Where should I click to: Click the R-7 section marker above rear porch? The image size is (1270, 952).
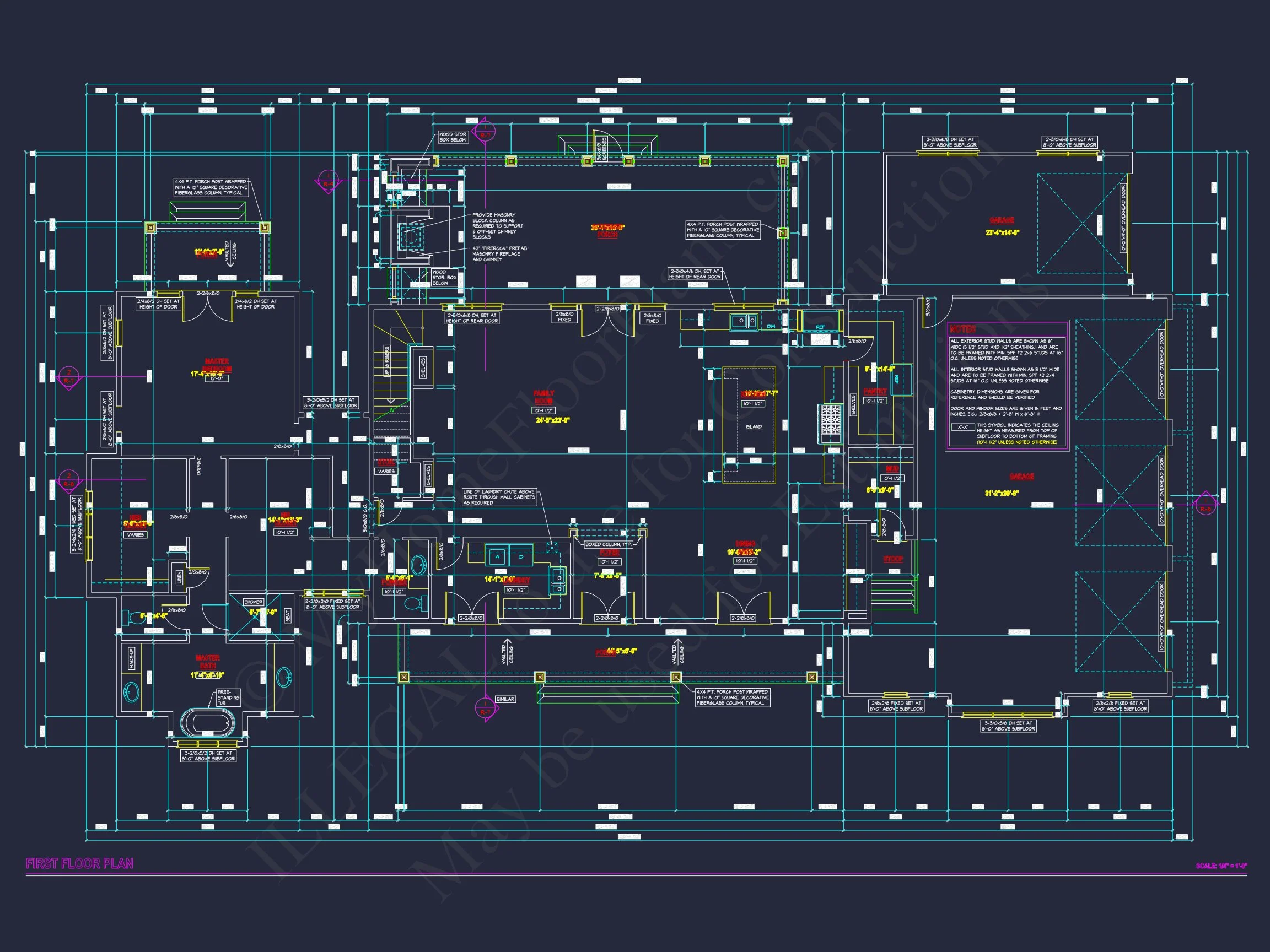486,132
